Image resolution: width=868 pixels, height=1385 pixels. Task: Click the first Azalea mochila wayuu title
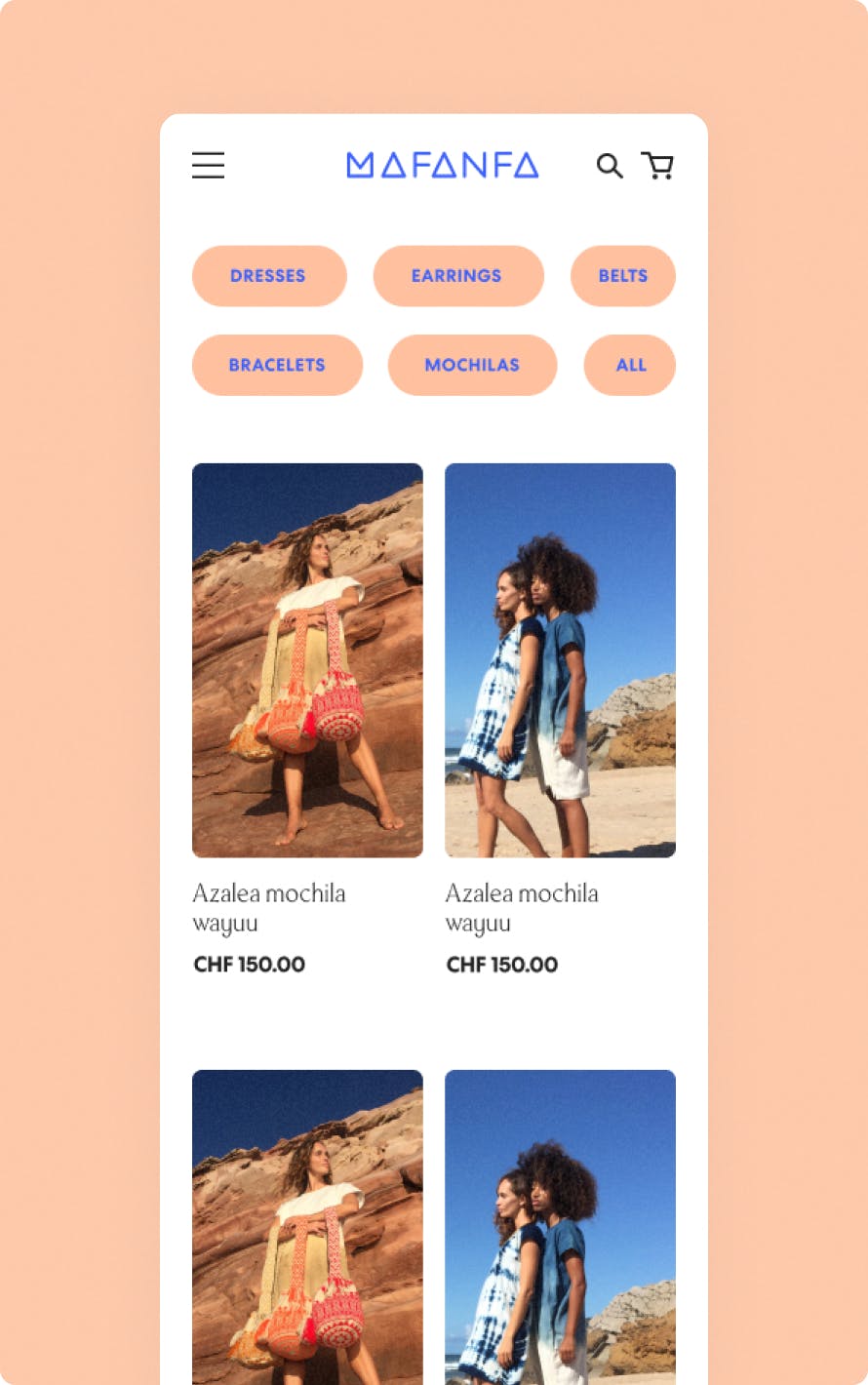coord(269,908)
